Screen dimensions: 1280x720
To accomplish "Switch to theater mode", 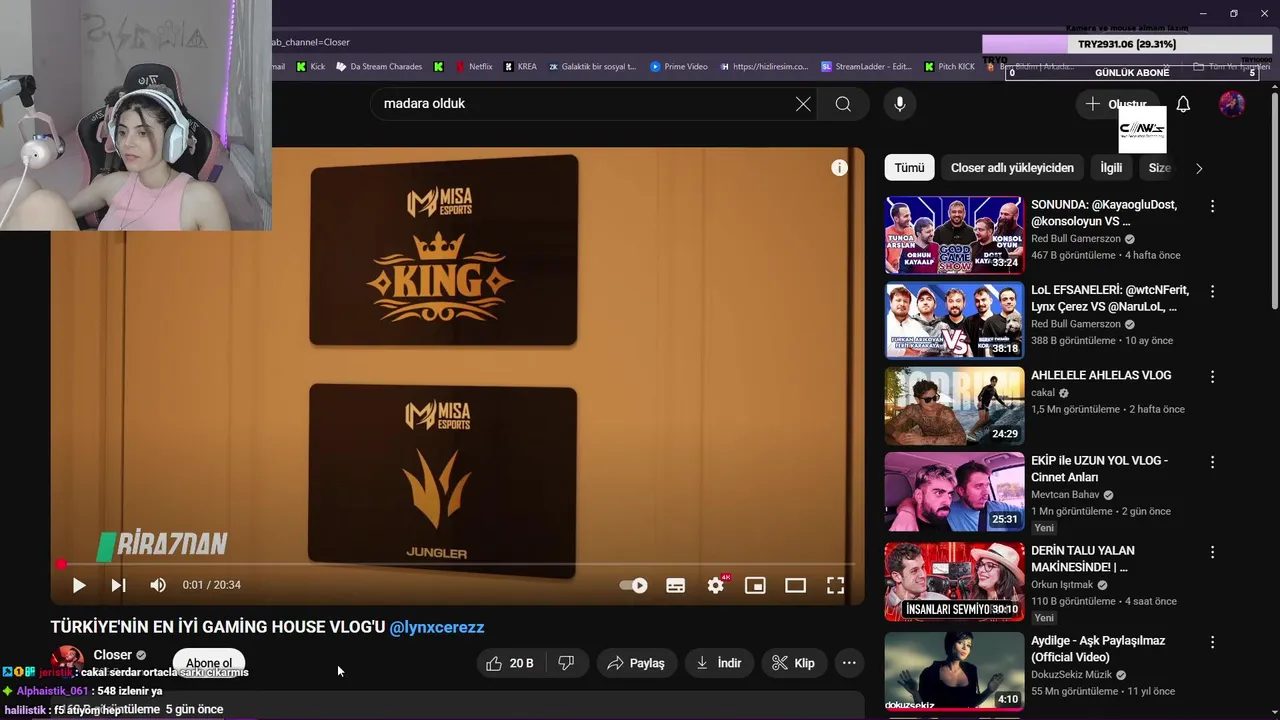I will pos(795,585).
